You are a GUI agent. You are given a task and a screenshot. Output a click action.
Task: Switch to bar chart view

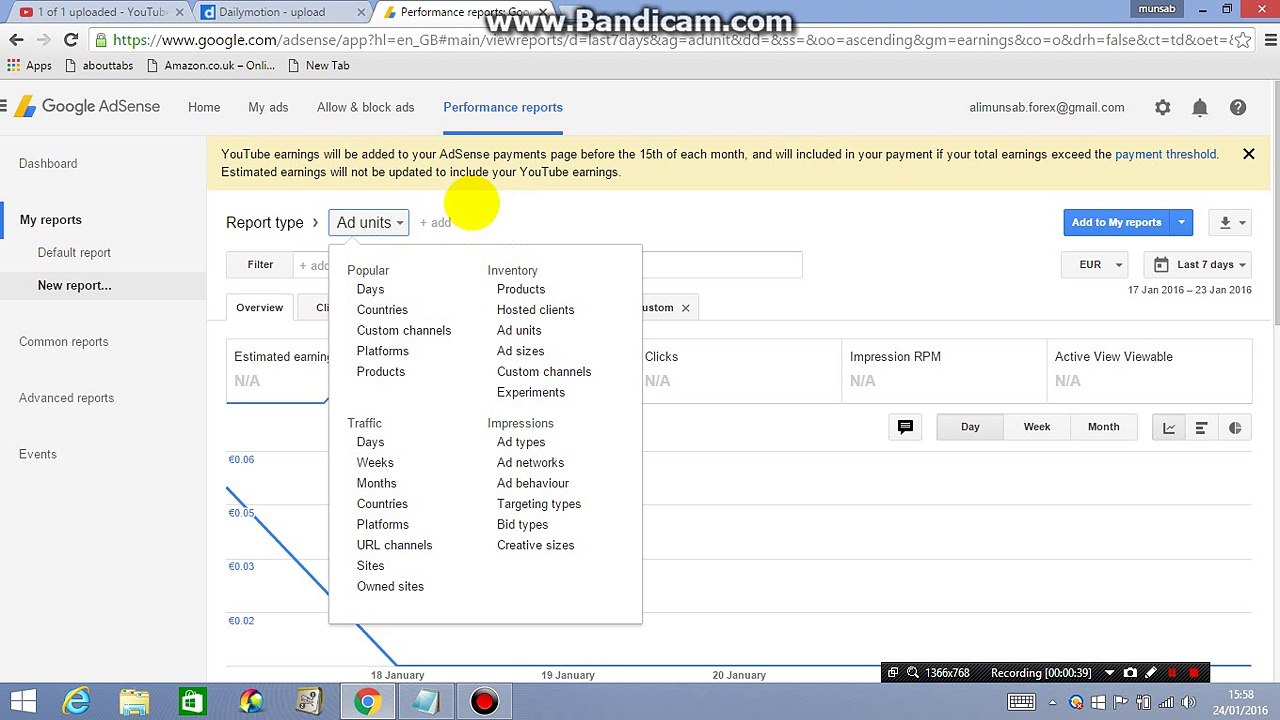point(1202,428)
